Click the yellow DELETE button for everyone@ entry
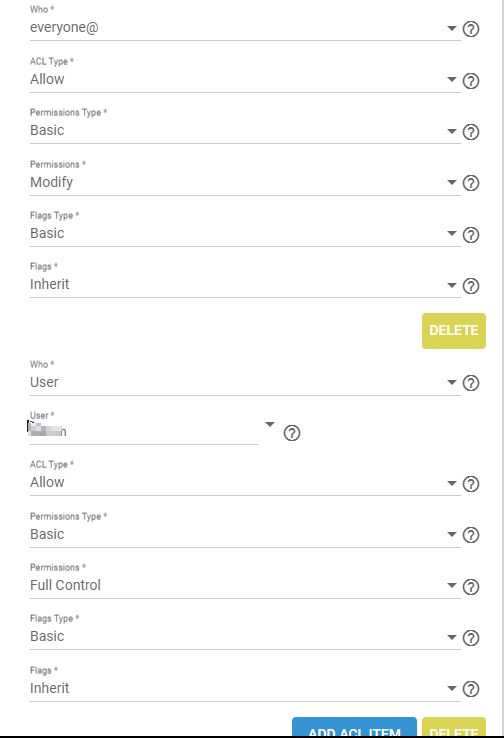Image resolution: width=504 pixels, height=738 pixels. [x=454, y=331]
